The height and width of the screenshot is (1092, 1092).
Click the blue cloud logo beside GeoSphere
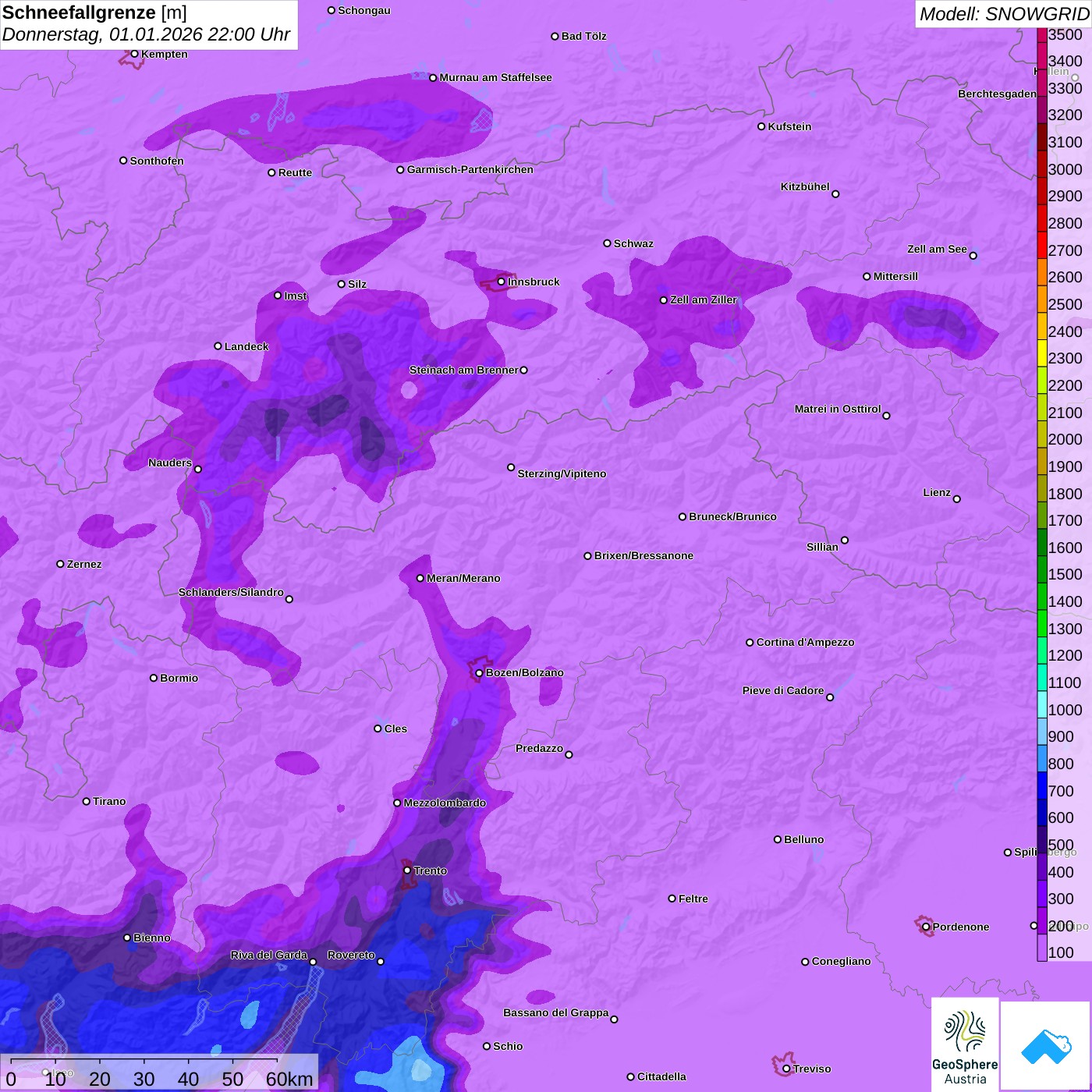[x=1046, y=1046]
